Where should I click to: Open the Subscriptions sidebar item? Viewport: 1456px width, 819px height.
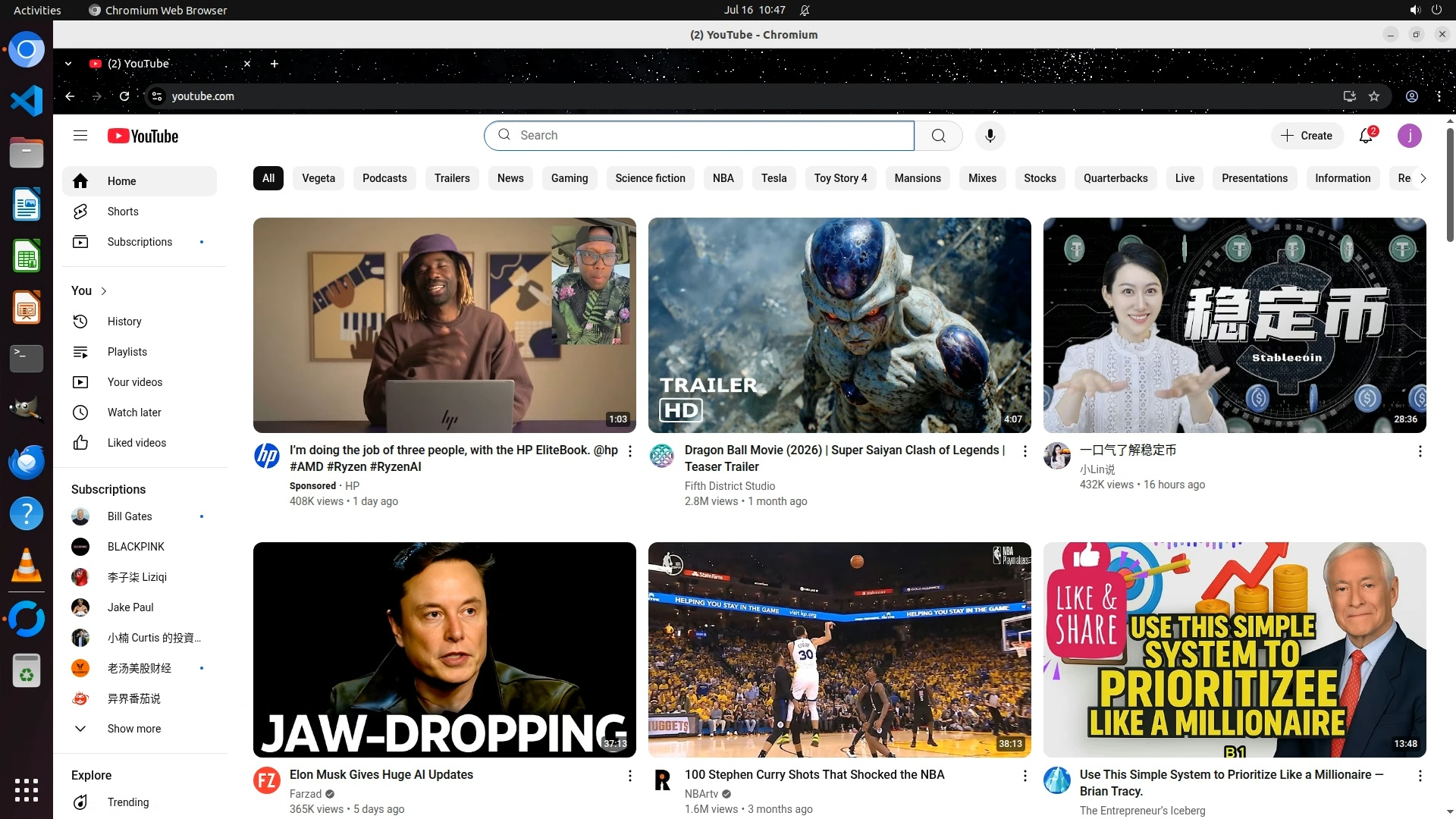pyautogui.click(x=140, y=242)
